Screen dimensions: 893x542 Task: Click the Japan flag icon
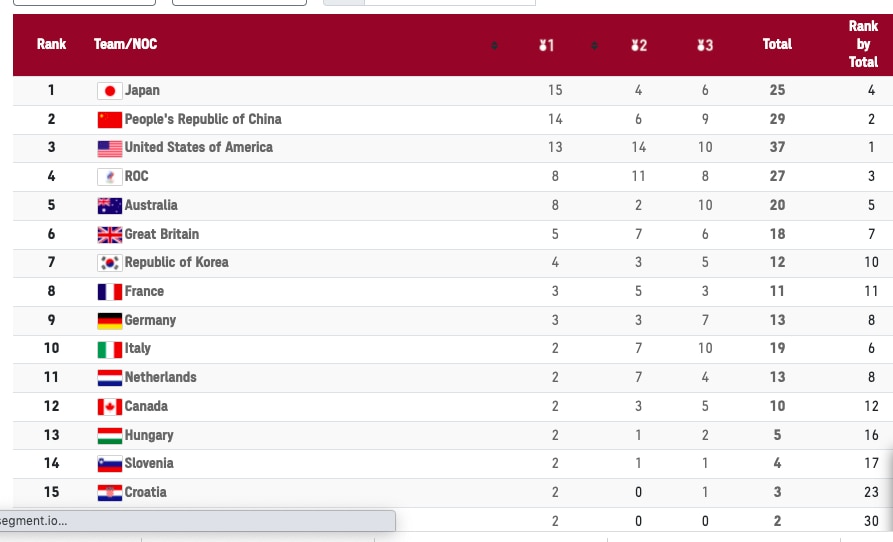[x=110, y=91]
